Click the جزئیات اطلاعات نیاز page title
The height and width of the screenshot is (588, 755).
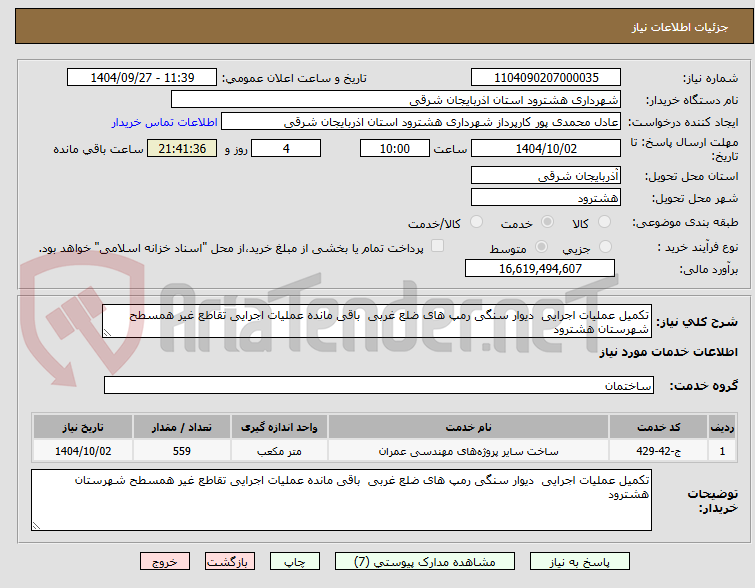tap(680, 27)
